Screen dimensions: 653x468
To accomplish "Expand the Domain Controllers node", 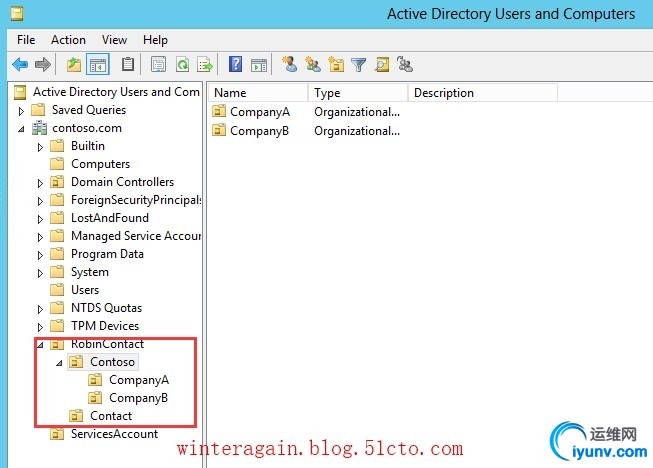I will (40, 183).
